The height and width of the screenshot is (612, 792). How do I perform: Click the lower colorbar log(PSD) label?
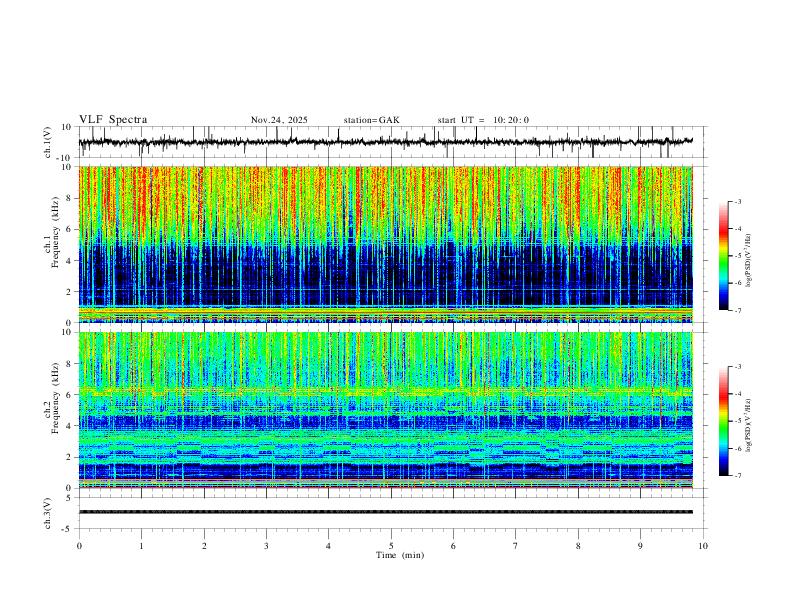(x=749, y=425)
